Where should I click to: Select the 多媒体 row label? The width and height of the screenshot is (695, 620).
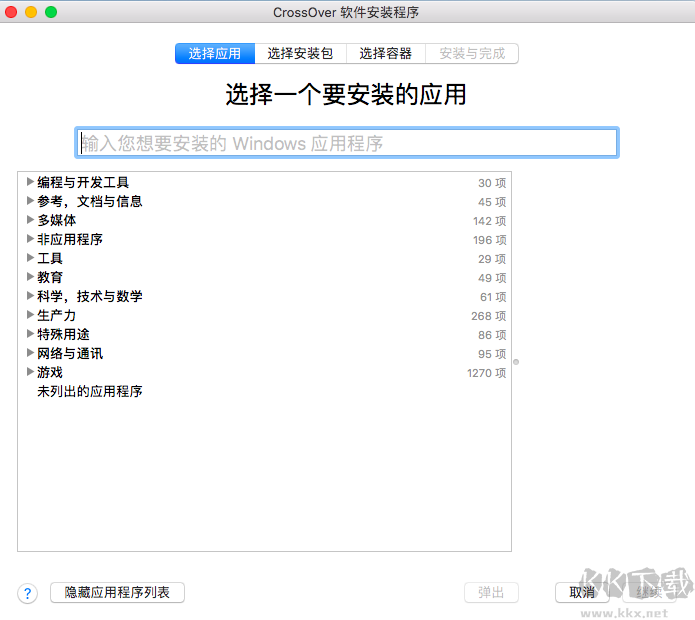coord(57,220)
